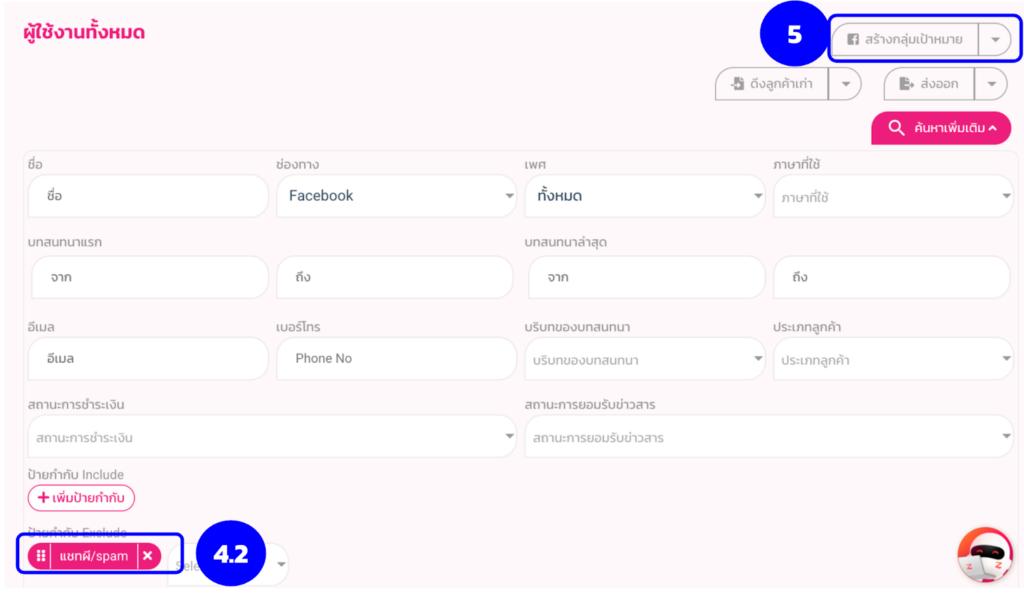Open the ภาษาที่ใช้ language dropdown
The height and width of the screenshot is (593, 1024).
(x=892, y=197)
